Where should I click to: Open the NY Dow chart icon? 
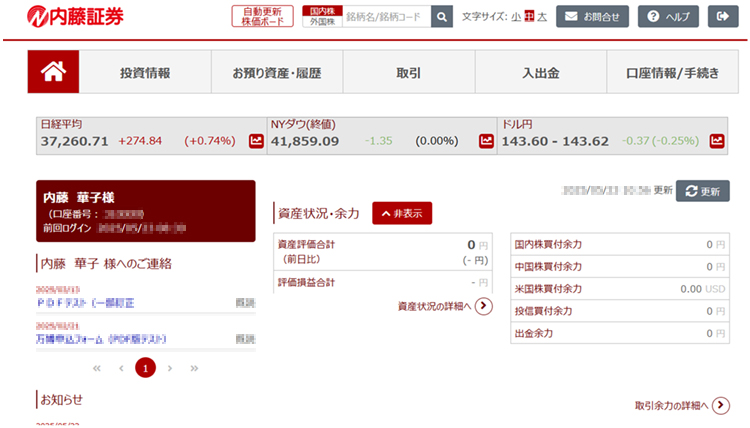click(486, 141)
